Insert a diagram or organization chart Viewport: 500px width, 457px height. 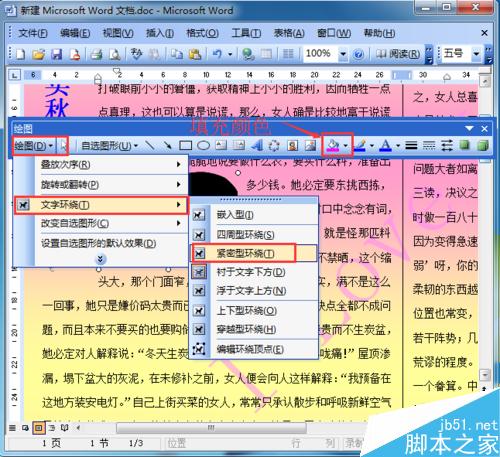click(274, 145)
